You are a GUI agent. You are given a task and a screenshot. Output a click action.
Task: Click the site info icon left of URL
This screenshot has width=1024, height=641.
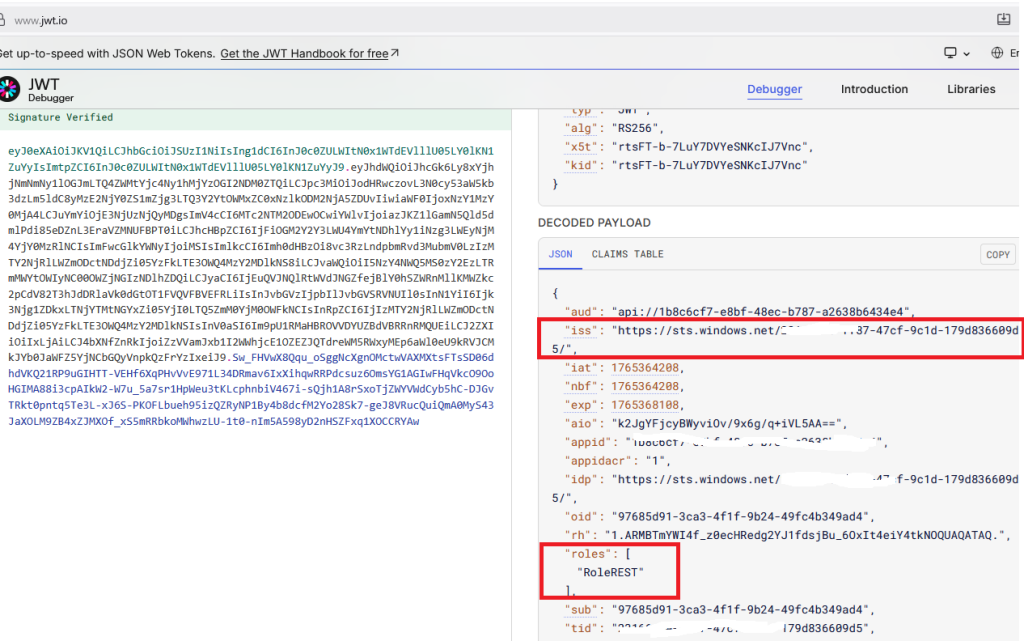(3, 20)
